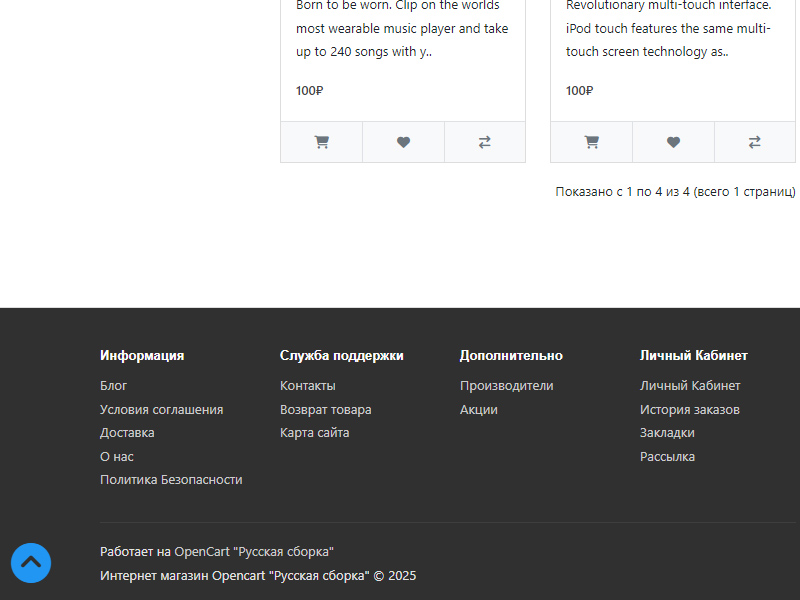Screen dimensions: 800x600
Task: Open Рассылка newsletter link
Action: click(667, 457)
